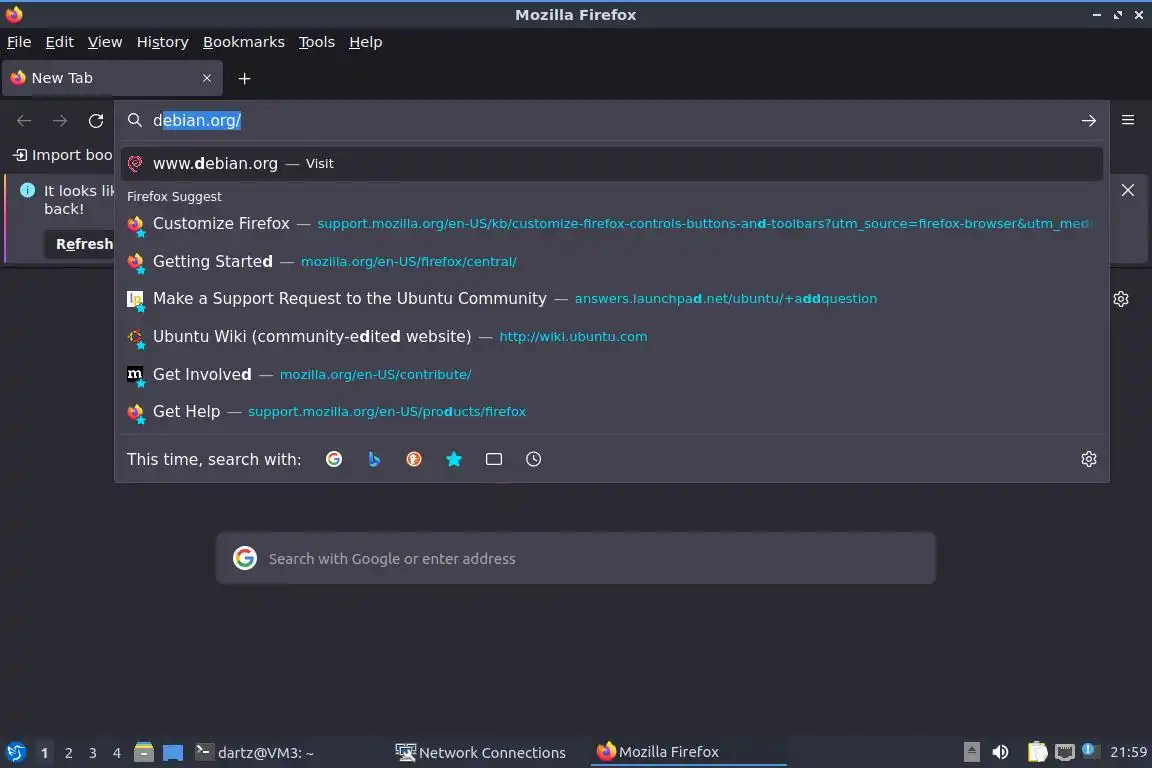This screenshot has height=768, width=1152.
Task: Search this time with DuckDuckGo
Action: click(x=414, y=459)
